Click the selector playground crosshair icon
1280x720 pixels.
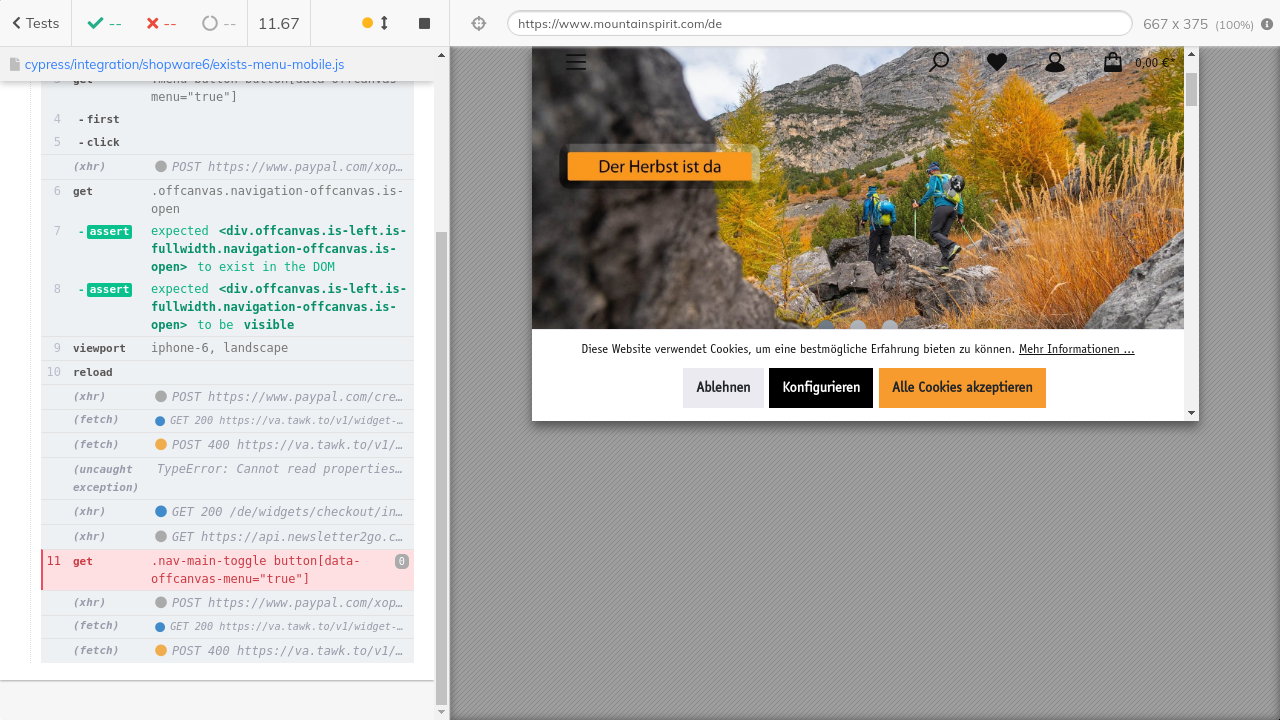pos(478,23)
